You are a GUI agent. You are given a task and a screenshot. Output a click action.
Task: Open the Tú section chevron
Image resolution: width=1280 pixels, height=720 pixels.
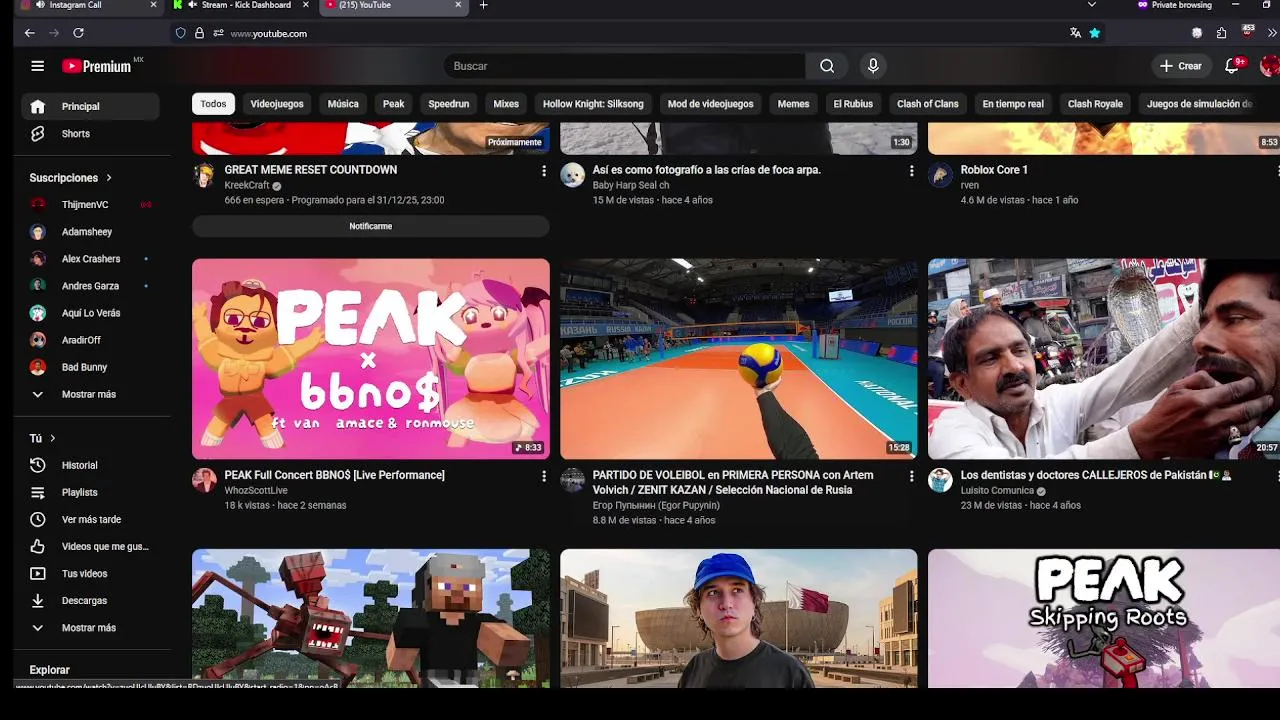[53, 438]
